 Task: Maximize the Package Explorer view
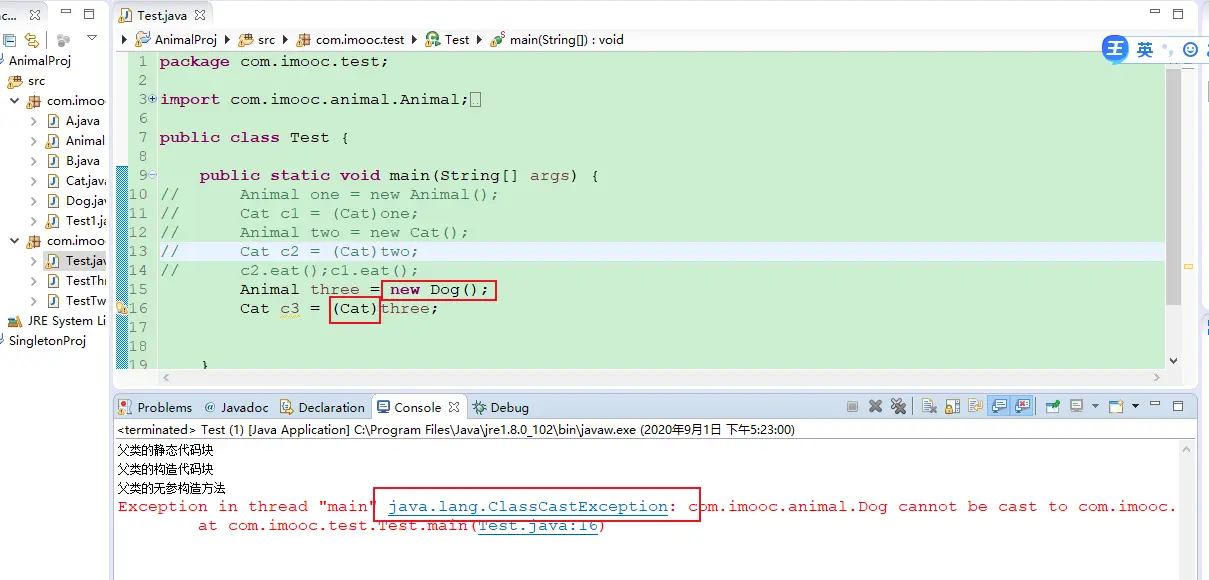88,14
